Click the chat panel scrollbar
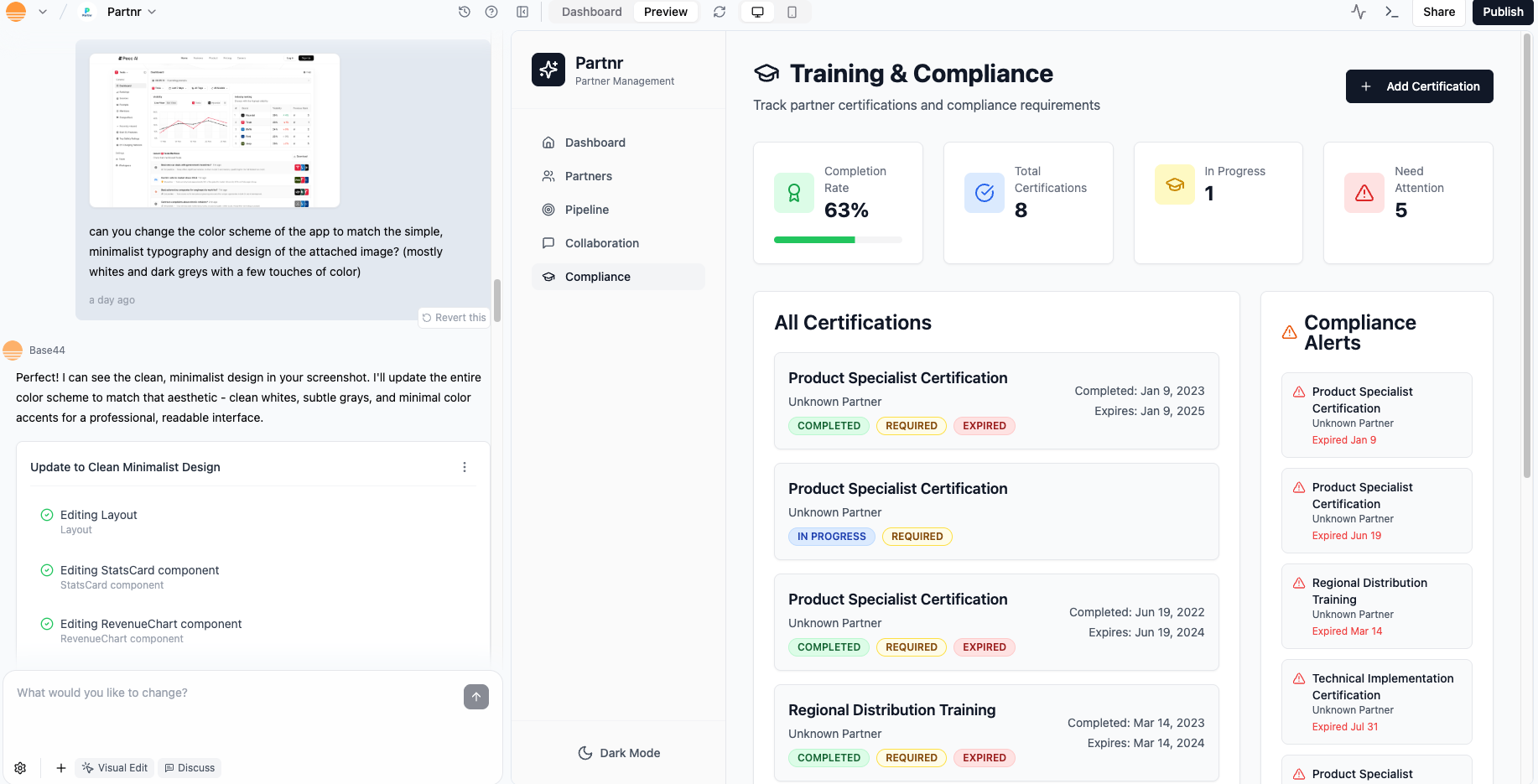This screenshot has width=1538, height=784. (497, 300)
